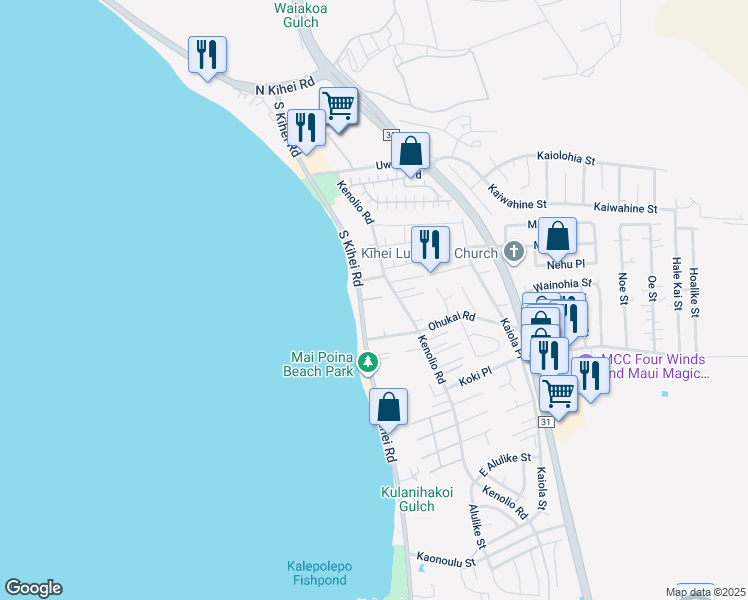Screen dimensions: 748x600
Task: Open the Mai Poina Beach Park tree icon
Action: click(x=367, y=362)
